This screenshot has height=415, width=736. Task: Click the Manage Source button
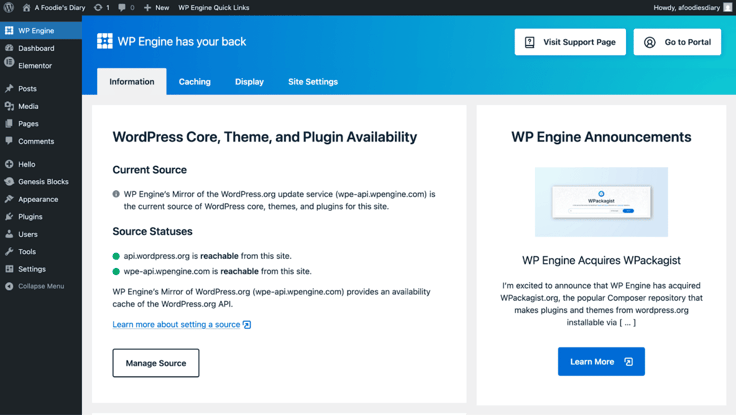(x=156, y=363)
